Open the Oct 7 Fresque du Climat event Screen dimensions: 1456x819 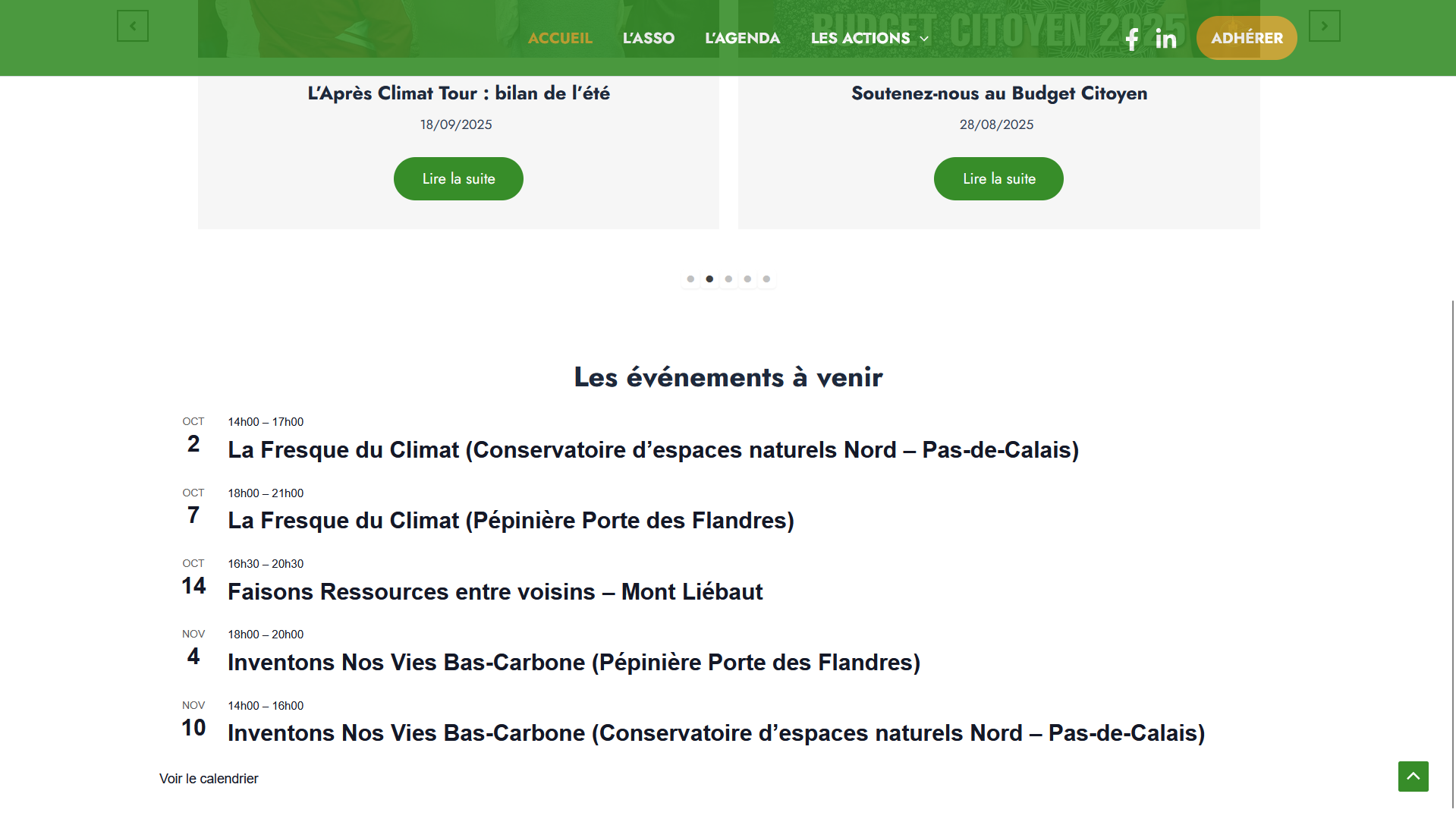coord(511,521)
